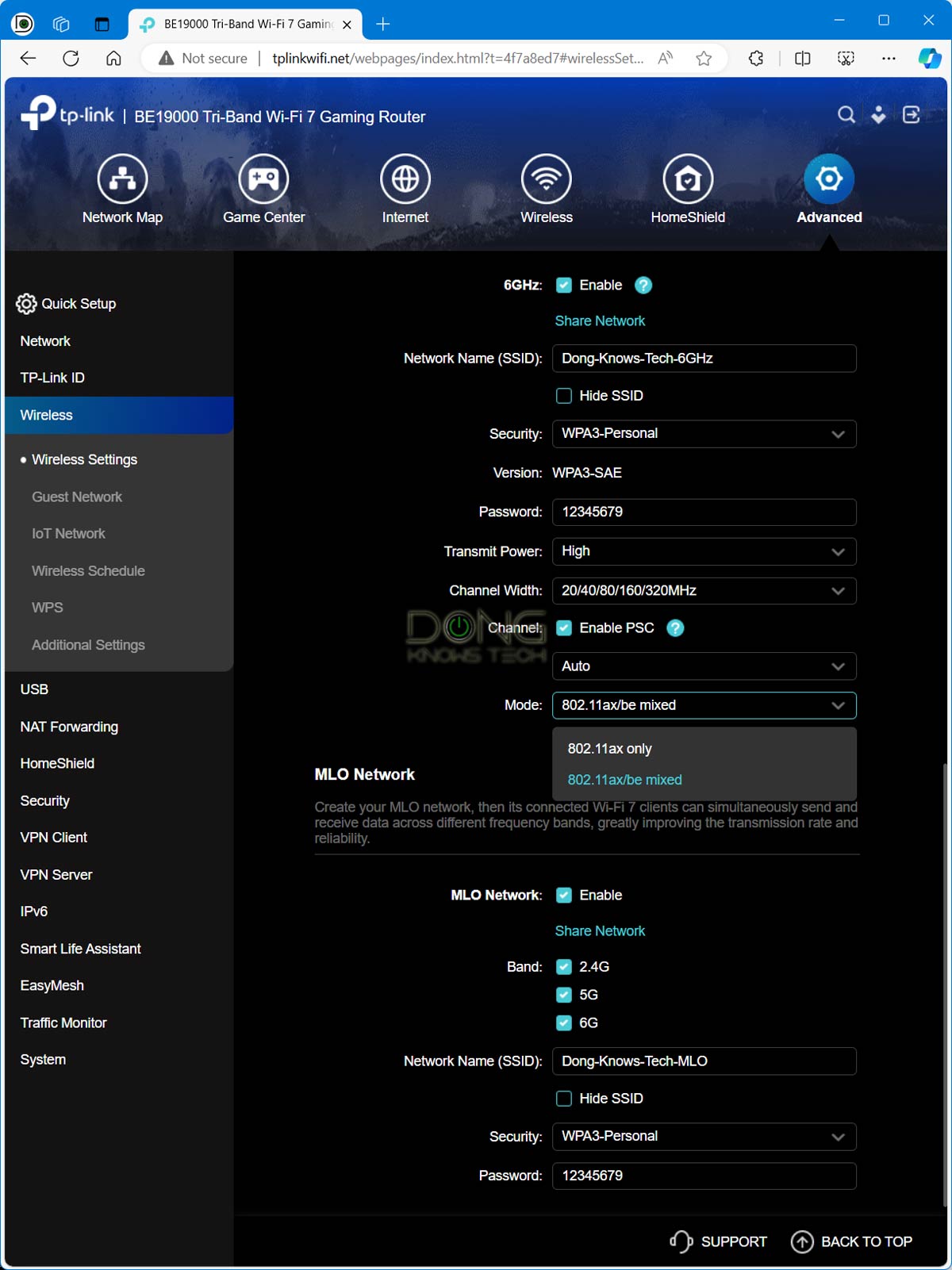This screenshot has width=952, height=1270.
Task: Click the SUPPORT button
Action: (718, 1241)
